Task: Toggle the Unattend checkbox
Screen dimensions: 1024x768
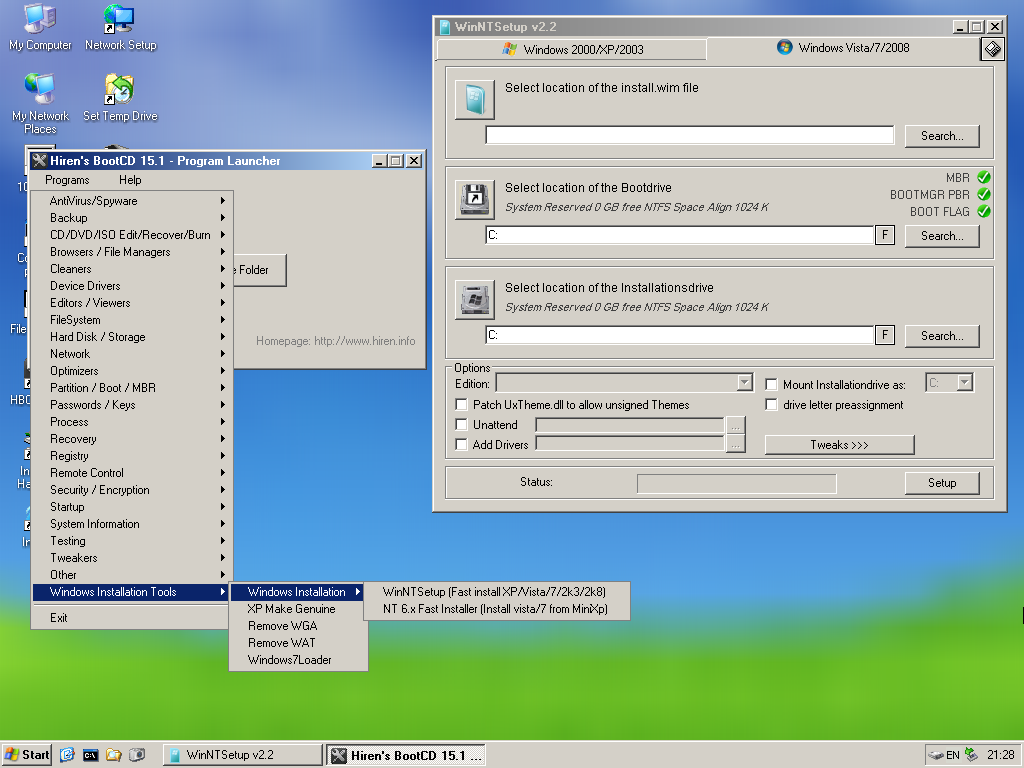Action: pos(462,425)
